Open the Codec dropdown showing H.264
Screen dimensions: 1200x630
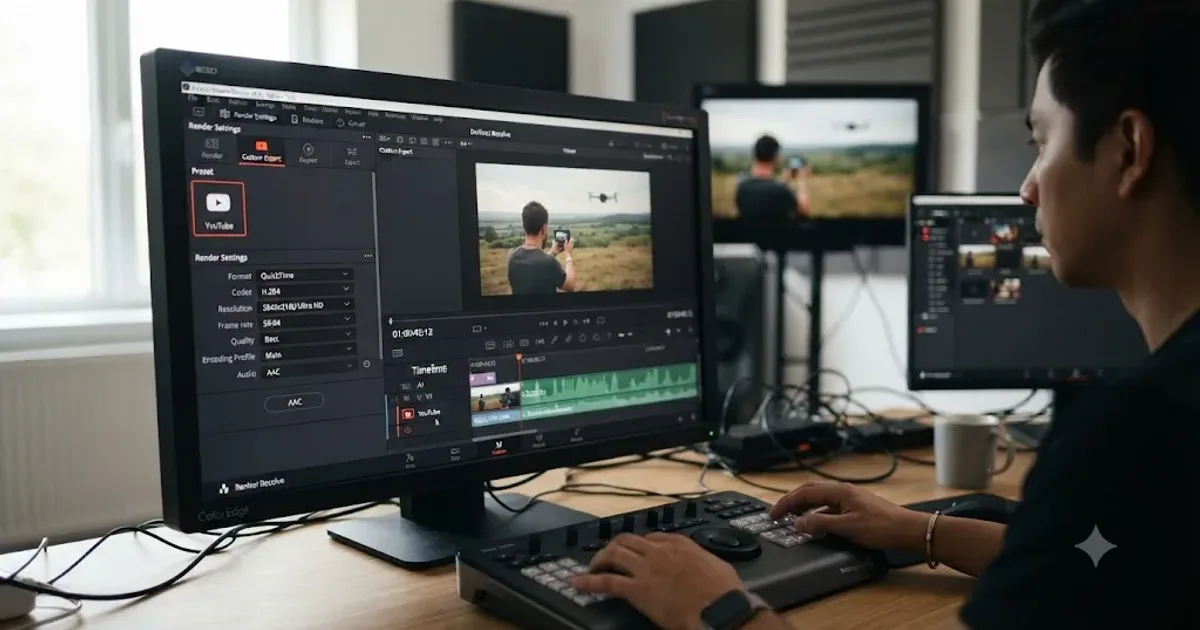click(x=306, y=291)
